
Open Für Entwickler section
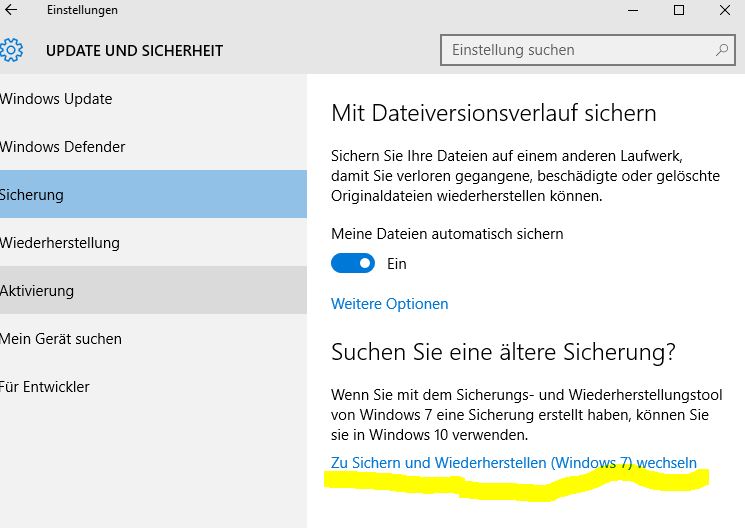tap(153, 386)
